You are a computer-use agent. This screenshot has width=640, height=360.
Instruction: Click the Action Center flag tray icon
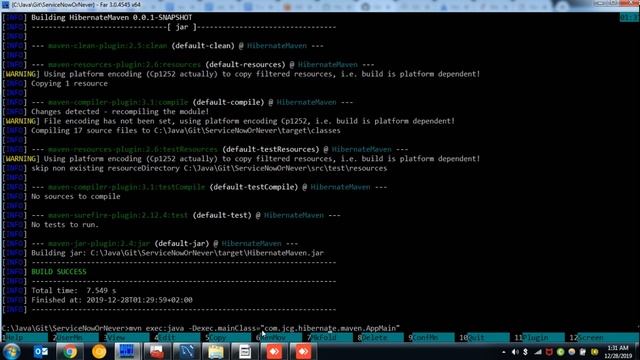click(x=583, y=352)
